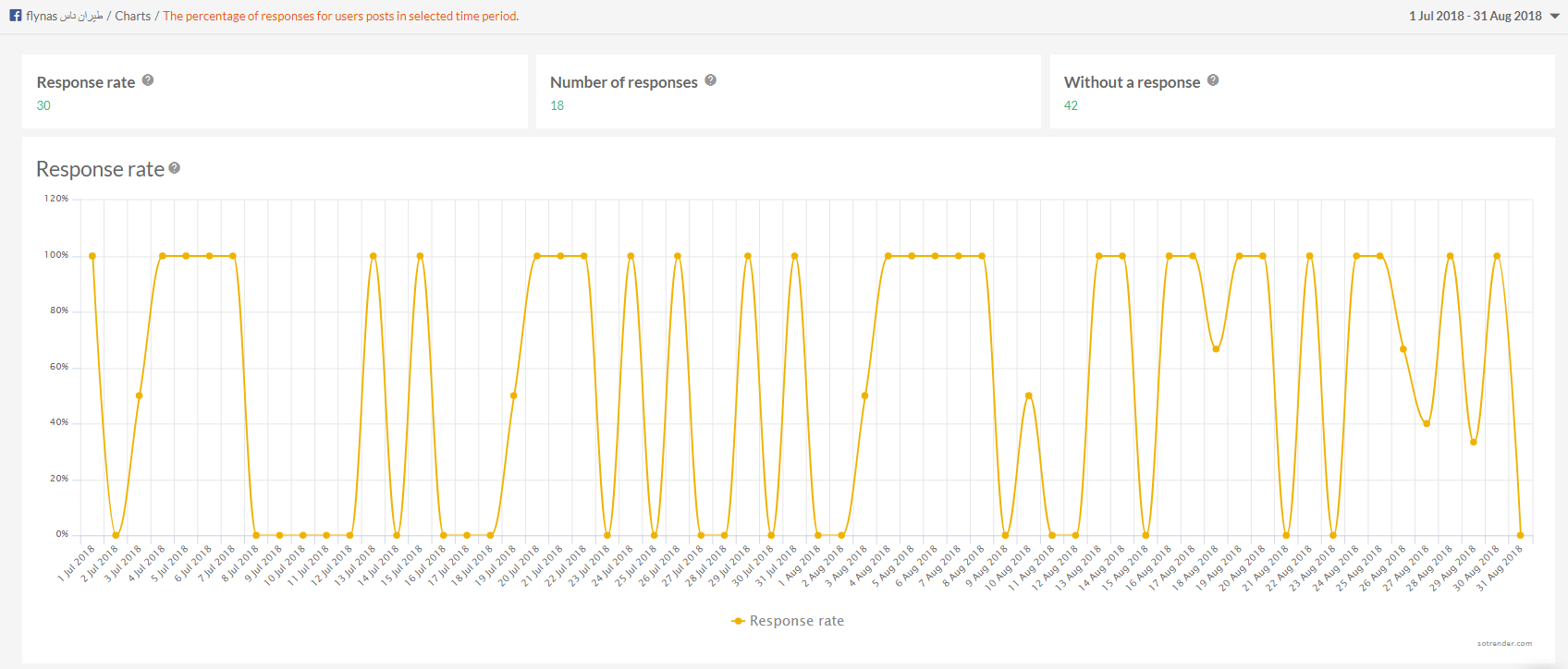The width and height of the screenshot is (1568, 669).
Task: Click the Without a response value 42
Action: (1071, 105)
